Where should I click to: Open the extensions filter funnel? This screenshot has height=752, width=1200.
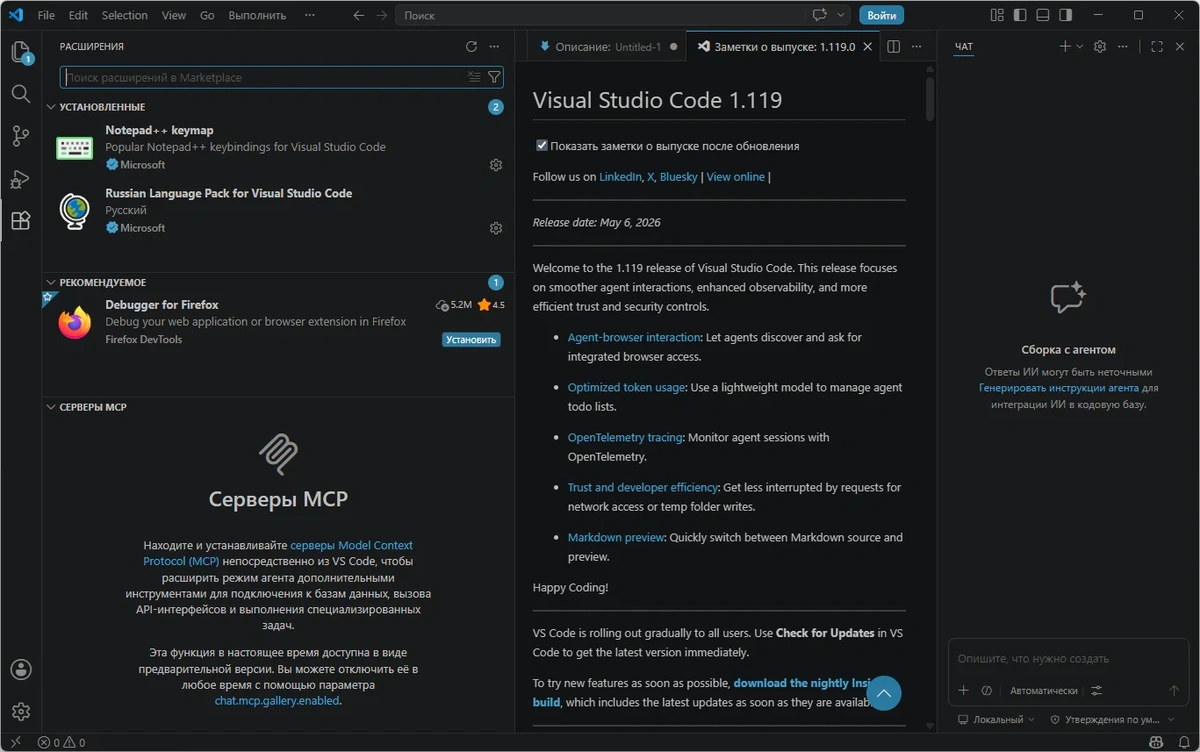pos(494,77)
